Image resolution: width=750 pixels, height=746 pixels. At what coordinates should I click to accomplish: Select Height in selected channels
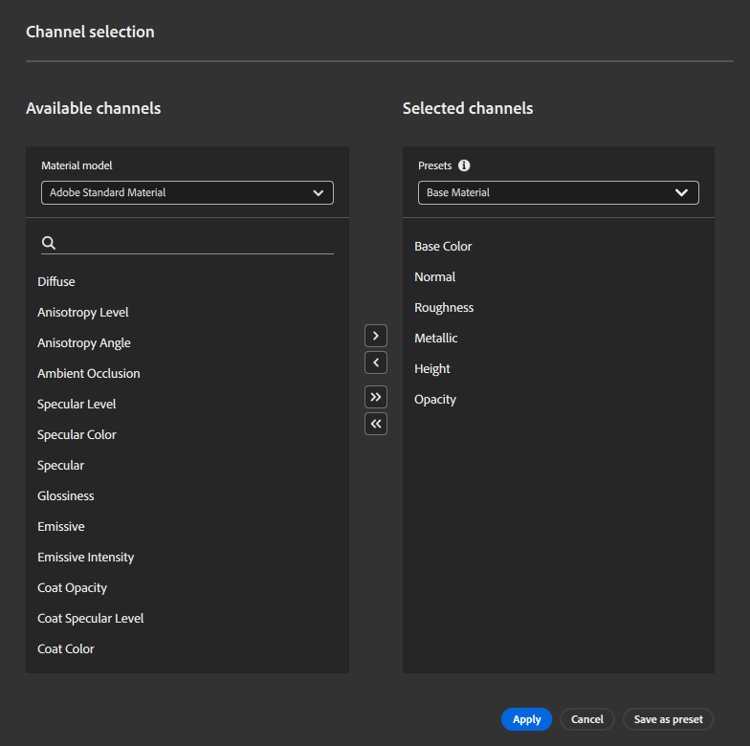(432, 369)
